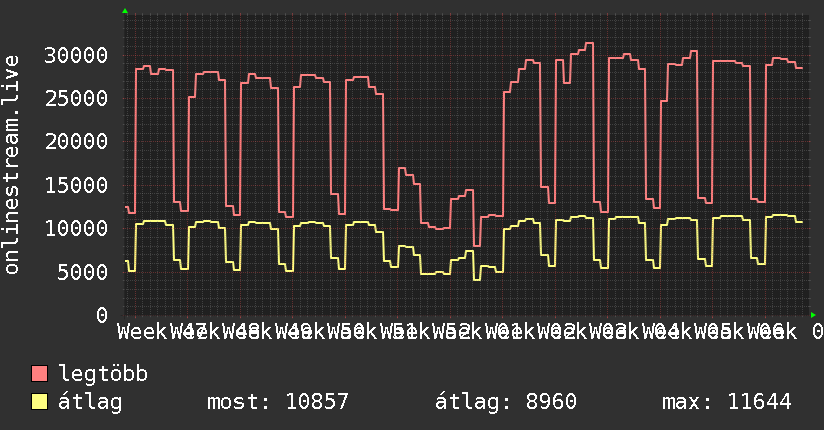Click the 5000 y-axis label

coord(82,272)
